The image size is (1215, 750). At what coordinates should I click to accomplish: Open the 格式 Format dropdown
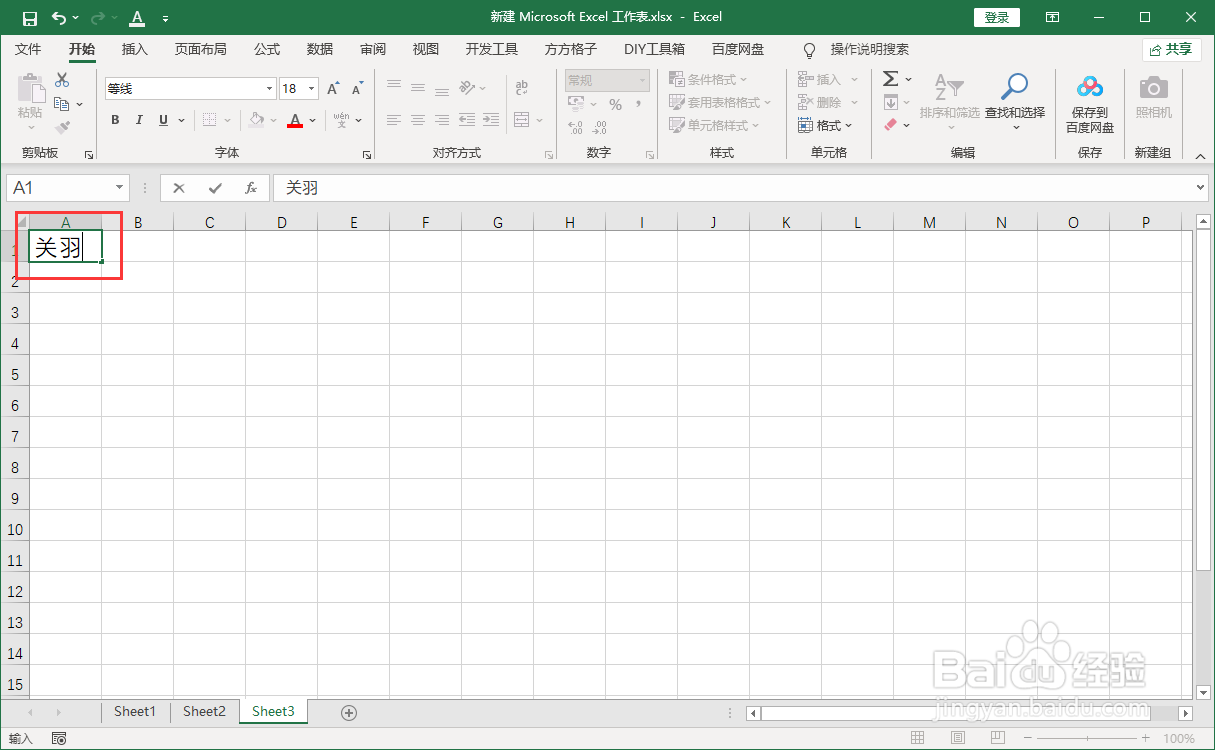click(x=825, y=125)
